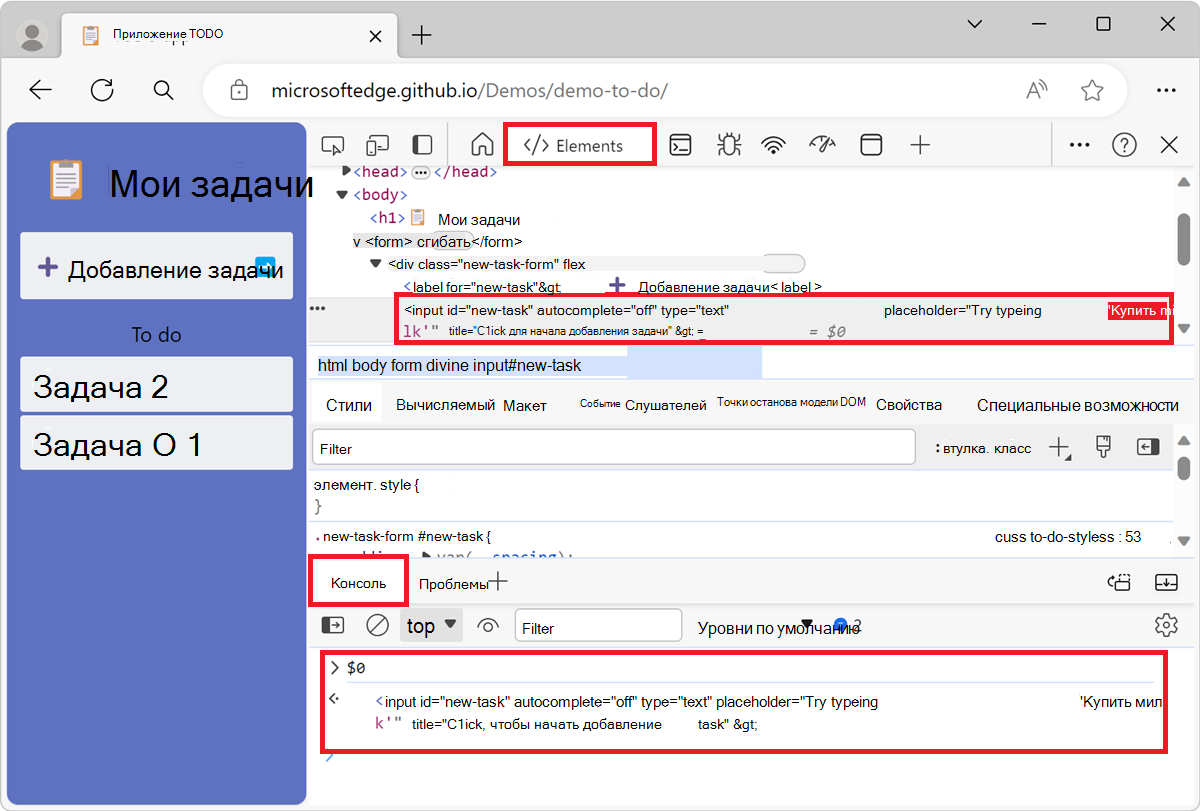1200x811 pixels.
Task: Select the Консоль drawer tab
Action: click(359, 583)
